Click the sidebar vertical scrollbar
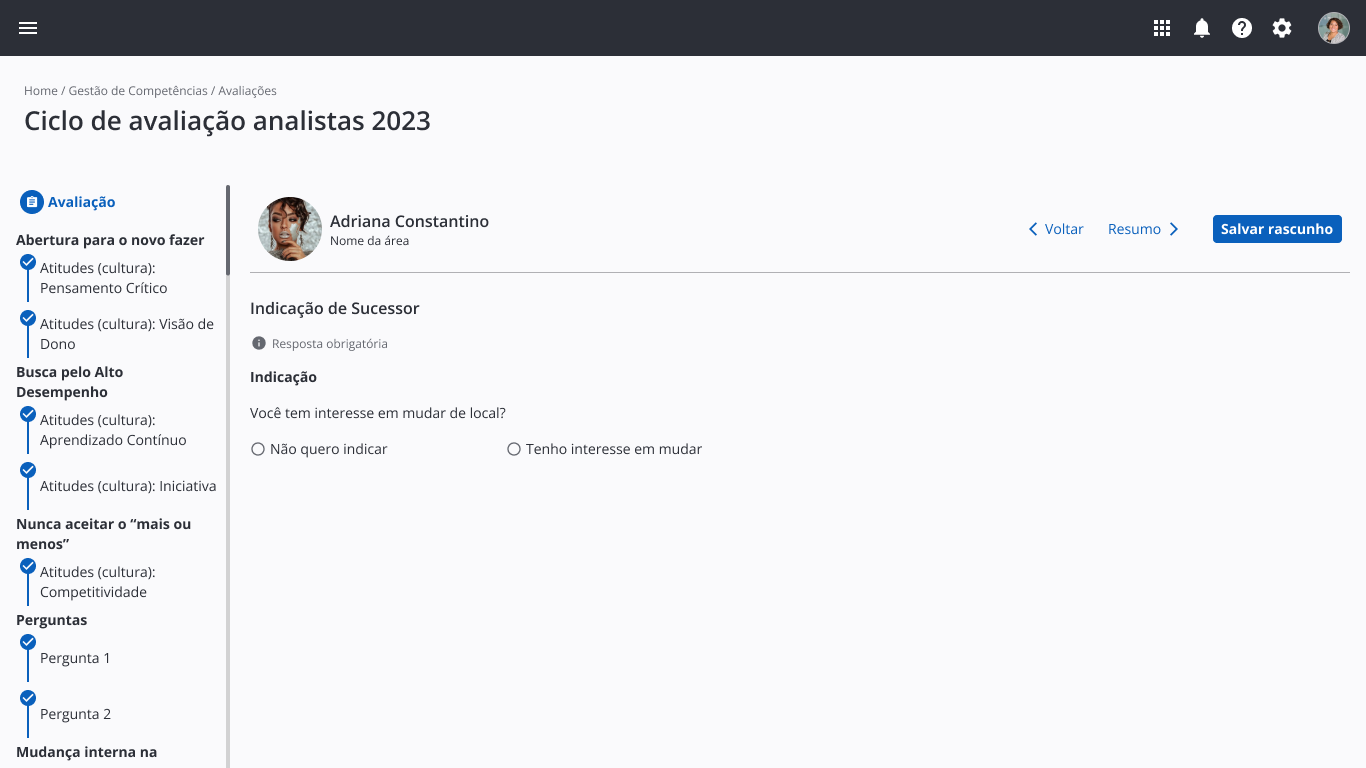This screenshot has height=768, width=1366. tap(228, 230)
